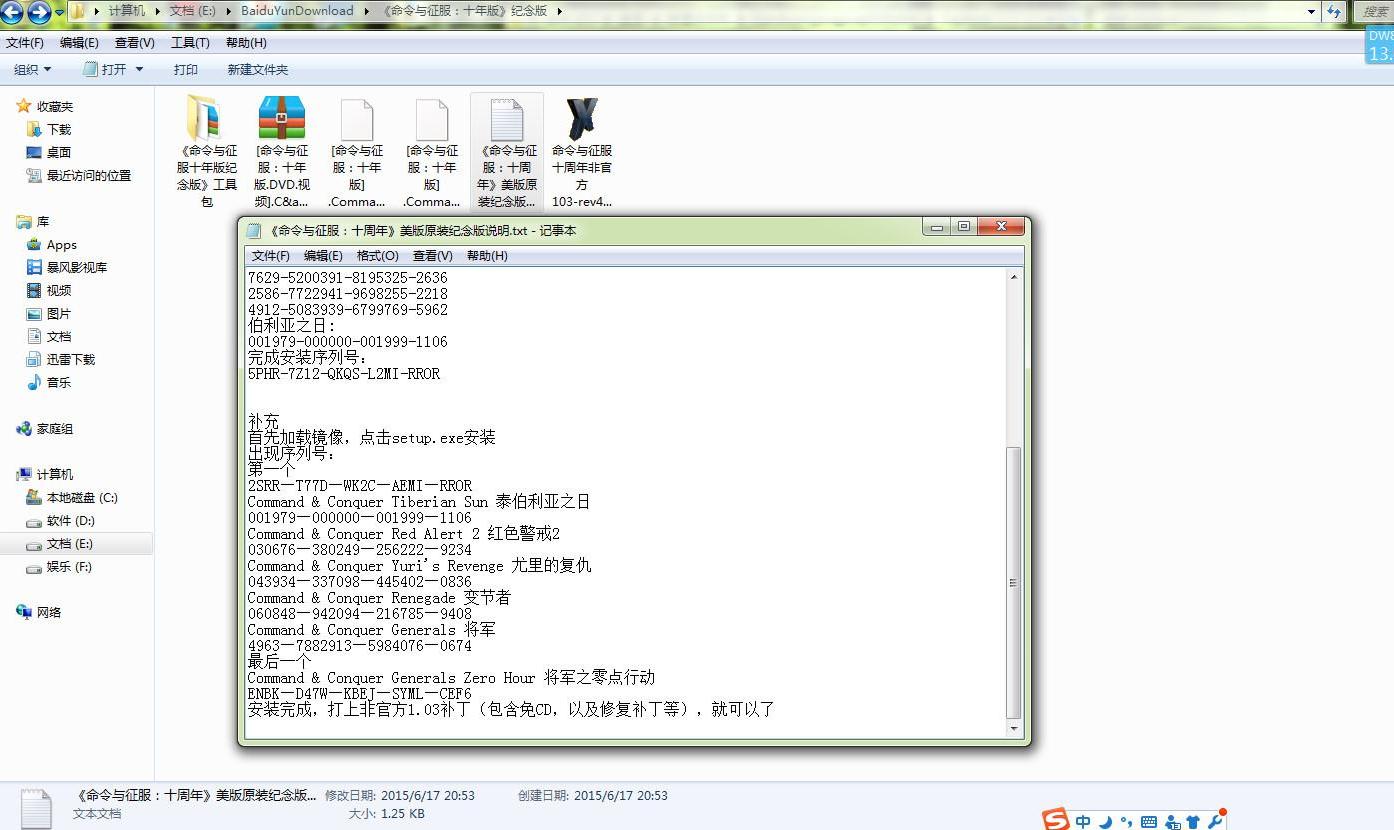Open Sogou wrench settings icon
Image resolution: width=1394 pixels, height=830 pixels.
[1215, 822]
